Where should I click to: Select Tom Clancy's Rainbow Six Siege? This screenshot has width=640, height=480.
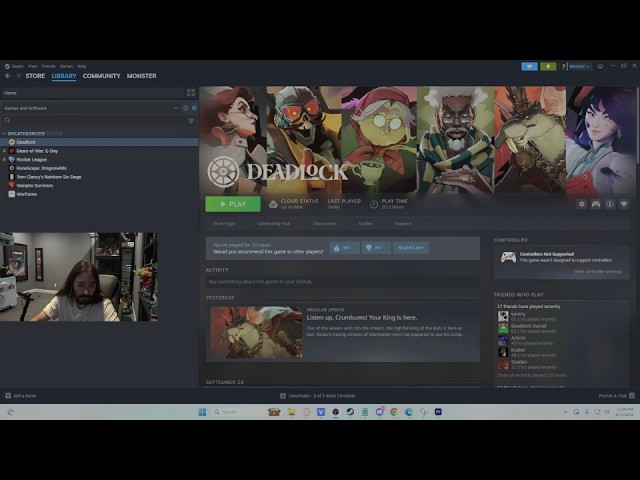pos(99,177)
